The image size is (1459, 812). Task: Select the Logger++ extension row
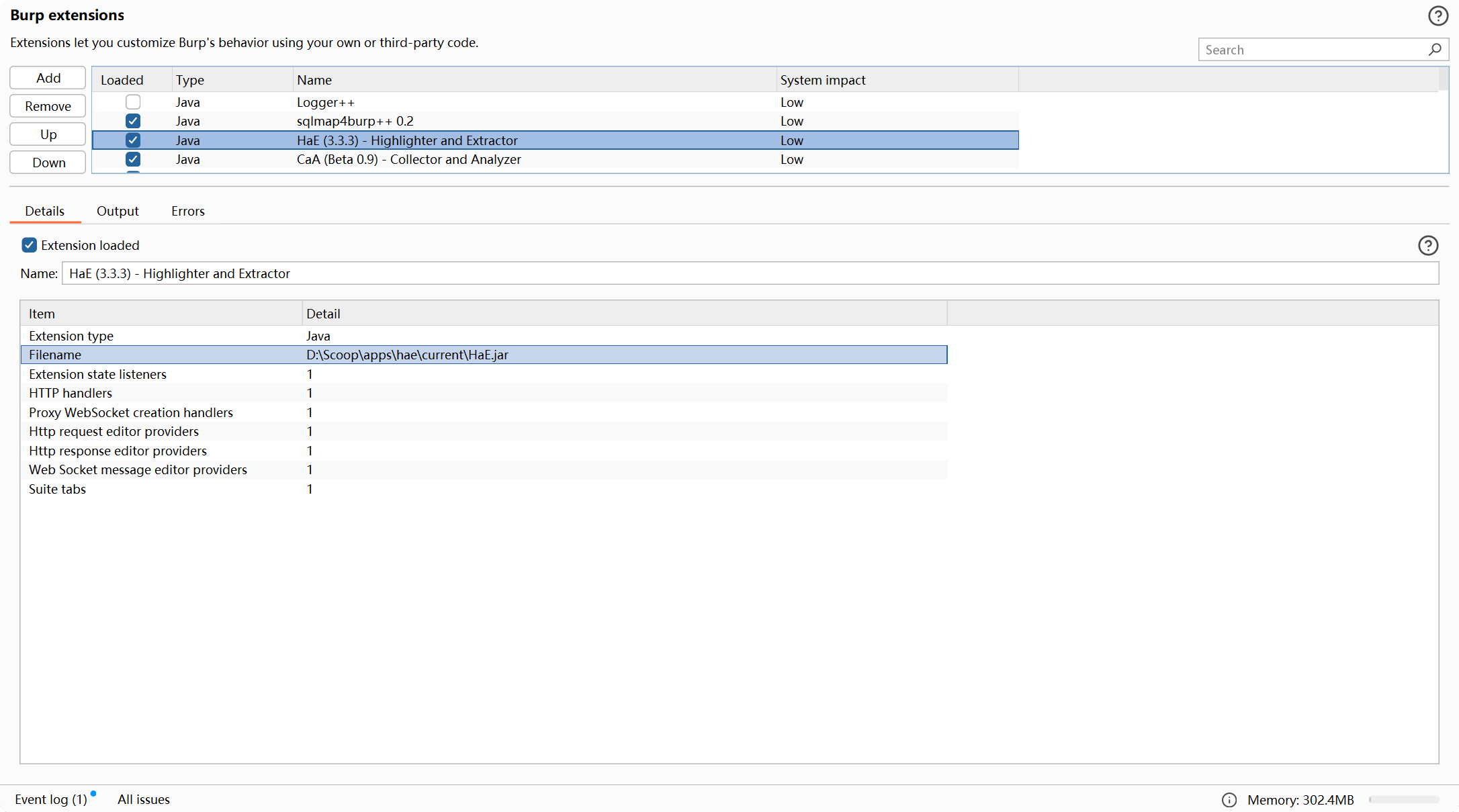(x=556, y=102)
